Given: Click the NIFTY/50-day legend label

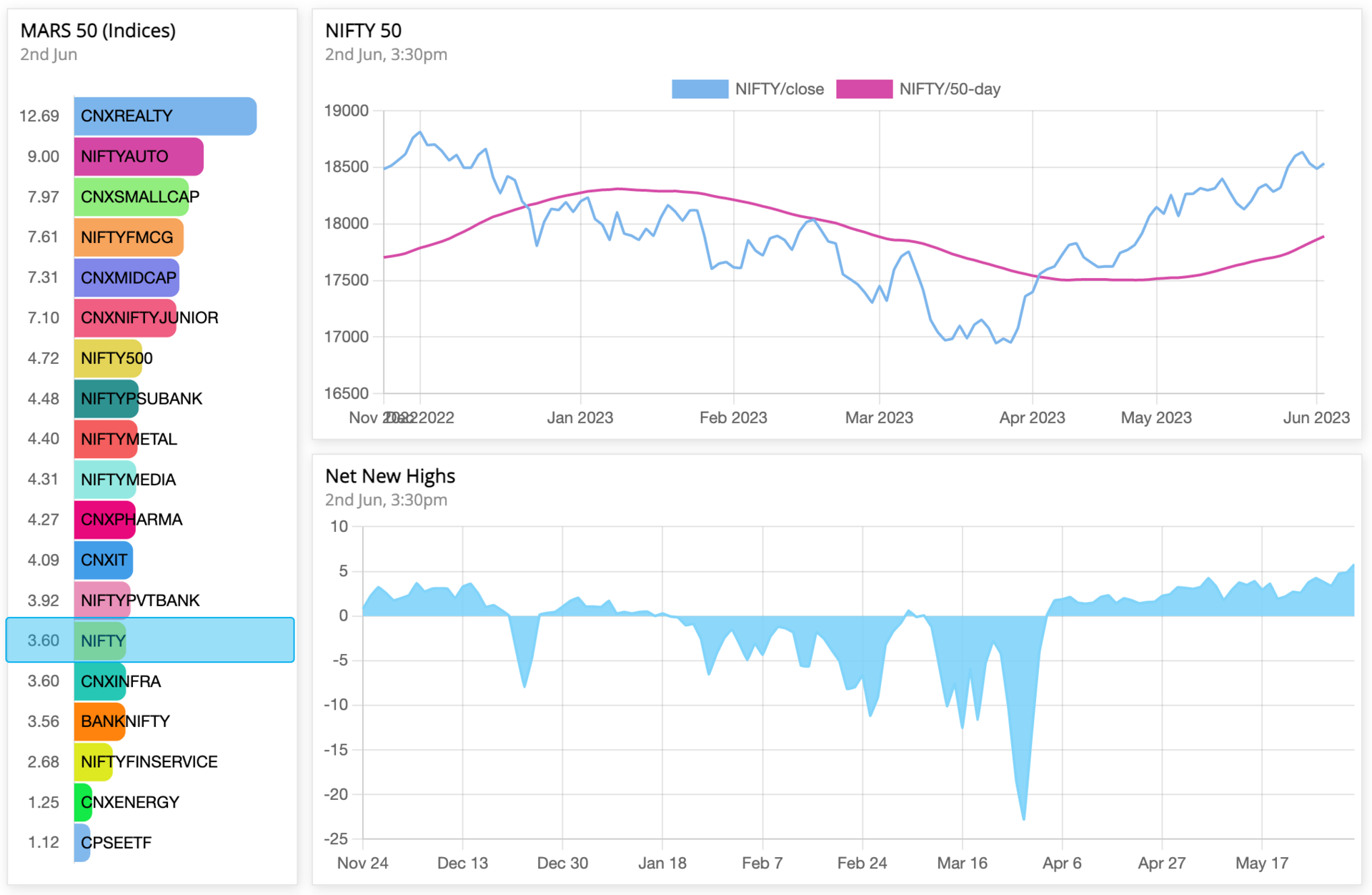Looking at the screenshot, I should tap(950, 89).
